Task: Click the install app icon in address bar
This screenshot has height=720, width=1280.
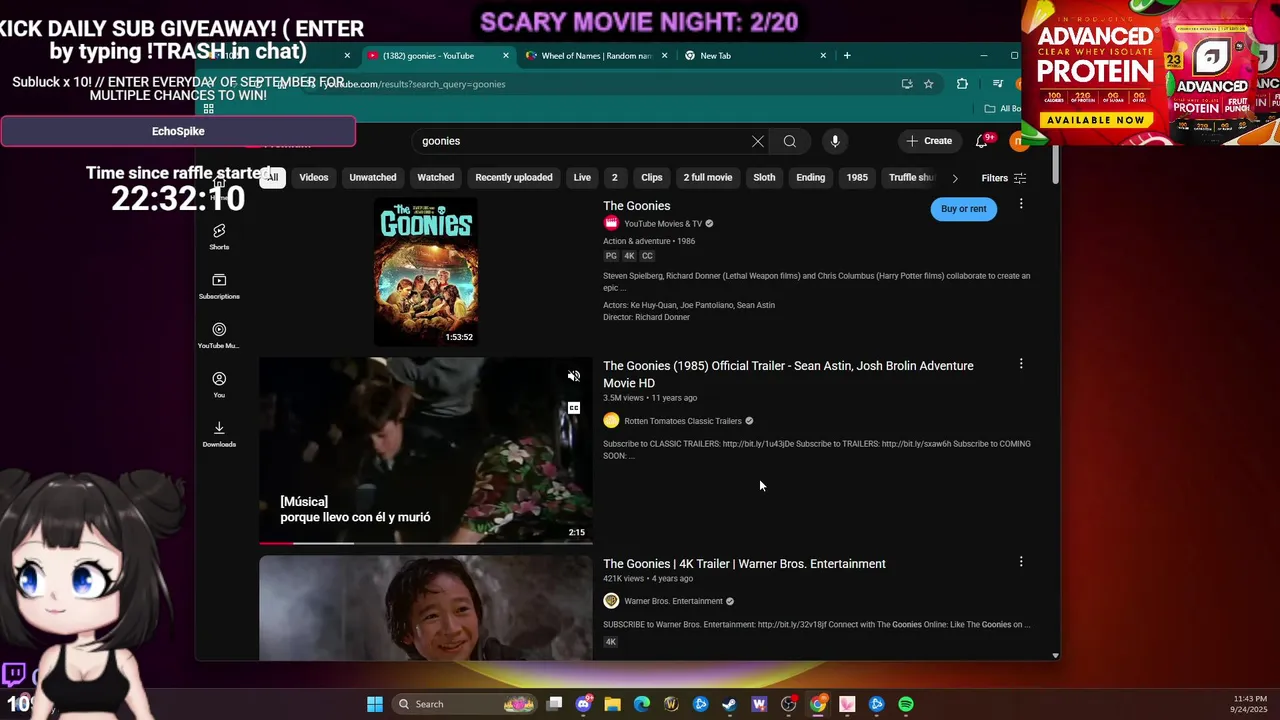Action: [907, 84]
